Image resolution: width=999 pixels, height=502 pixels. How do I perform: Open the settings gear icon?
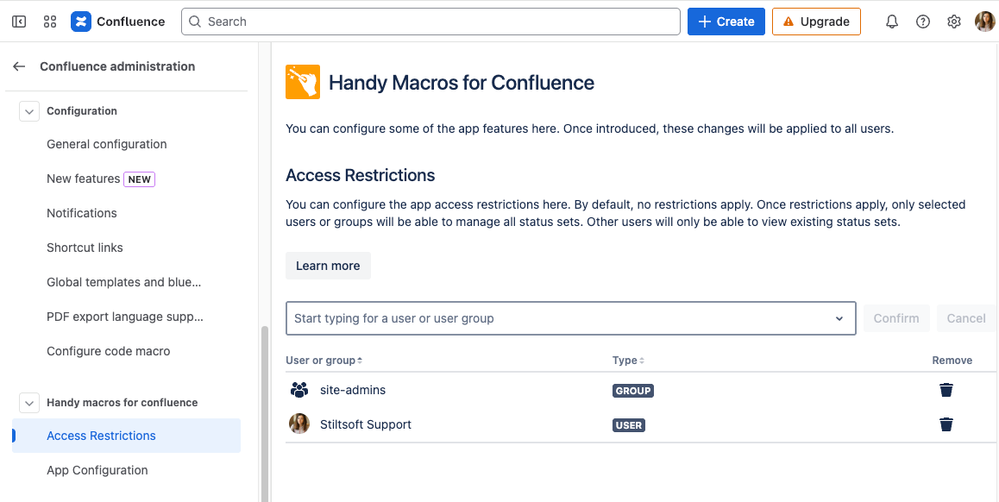coord(954,21)
